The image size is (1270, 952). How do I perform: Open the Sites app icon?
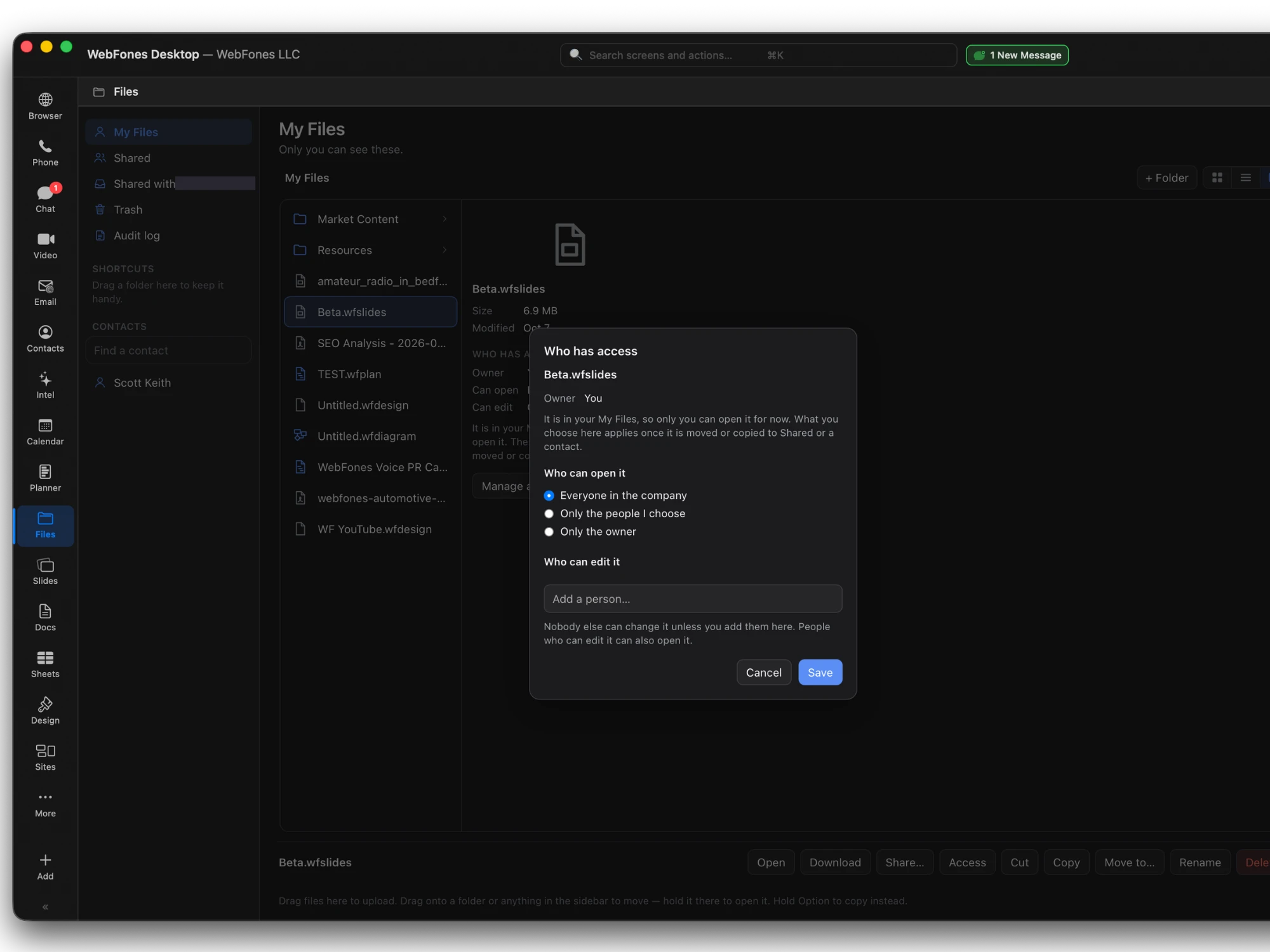45,757
